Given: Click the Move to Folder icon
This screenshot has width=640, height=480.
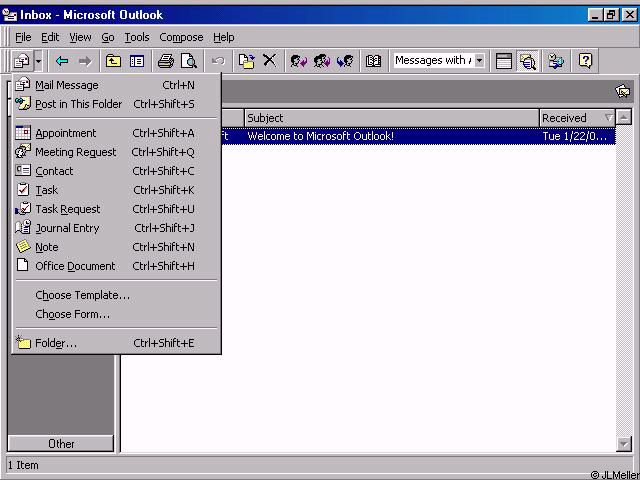Looking at the screenshot, I should pos(247,62).
